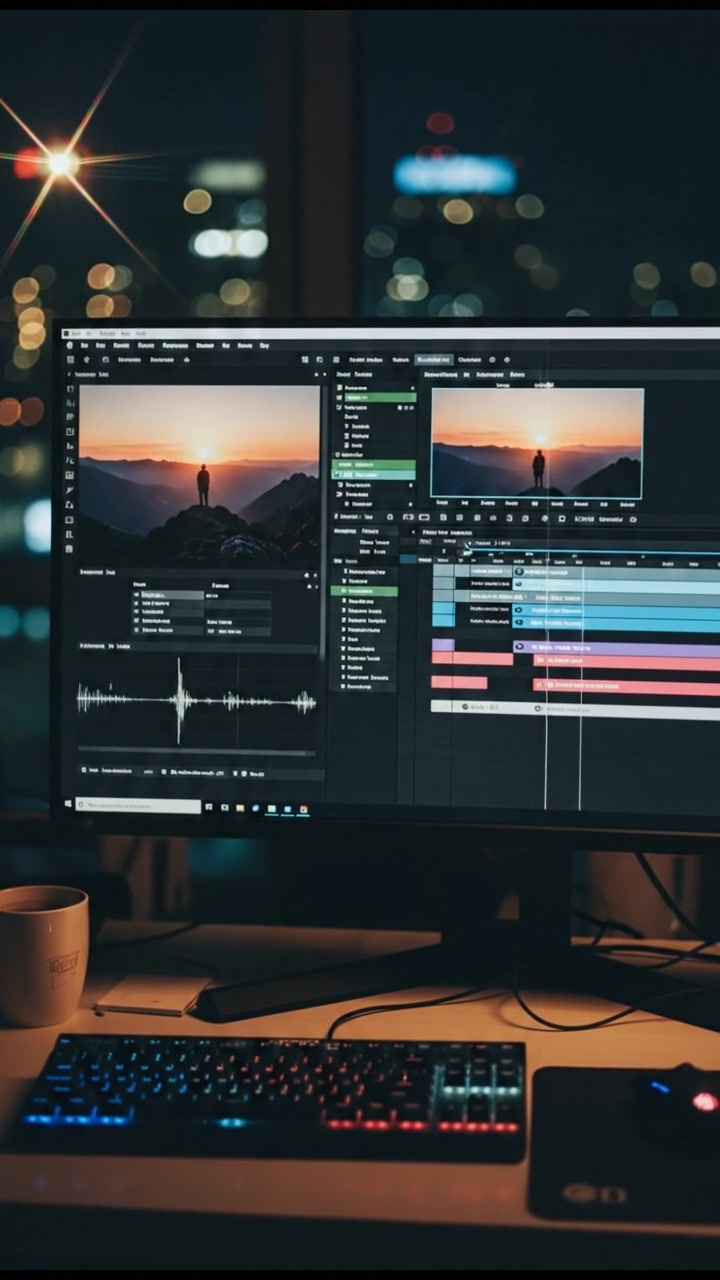Screen dimensions: 720x1280
Task: Click the Edge browser icon in taskbar
Action: [256, 808]
